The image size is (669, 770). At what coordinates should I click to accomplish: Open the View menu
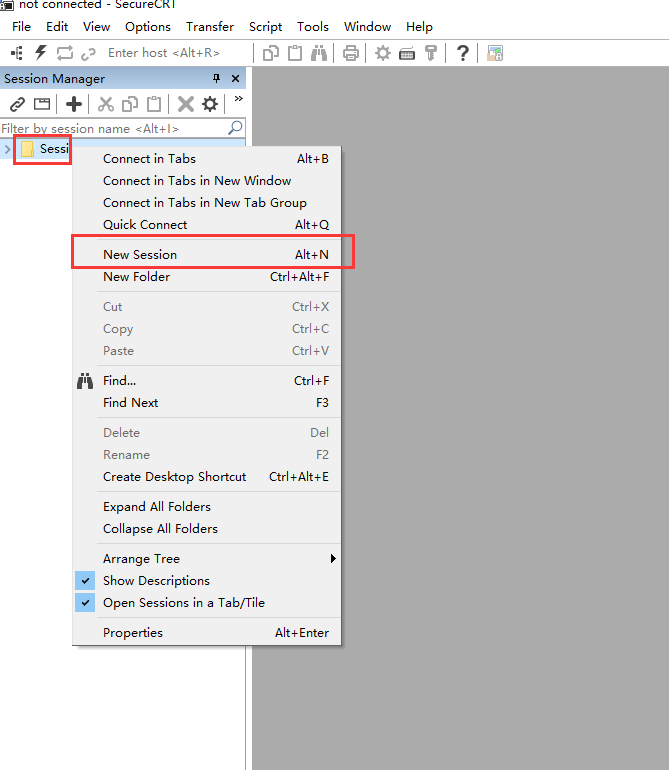coord(96,27)
